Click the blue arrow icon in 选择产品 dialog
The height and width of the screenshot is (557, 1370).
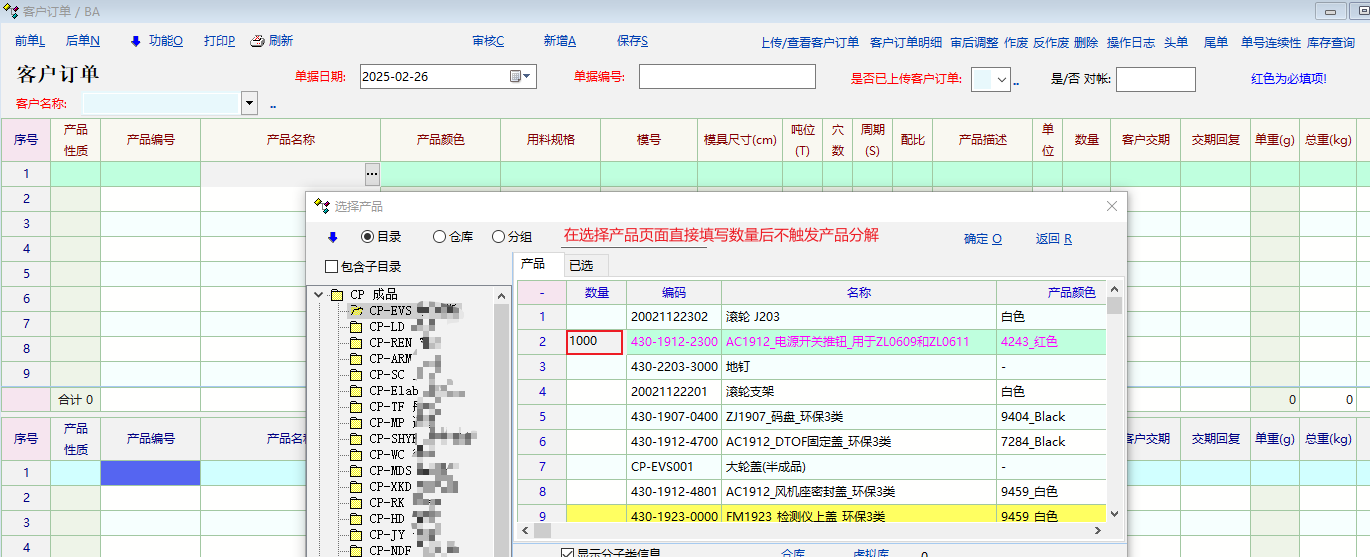click(332, 237)
